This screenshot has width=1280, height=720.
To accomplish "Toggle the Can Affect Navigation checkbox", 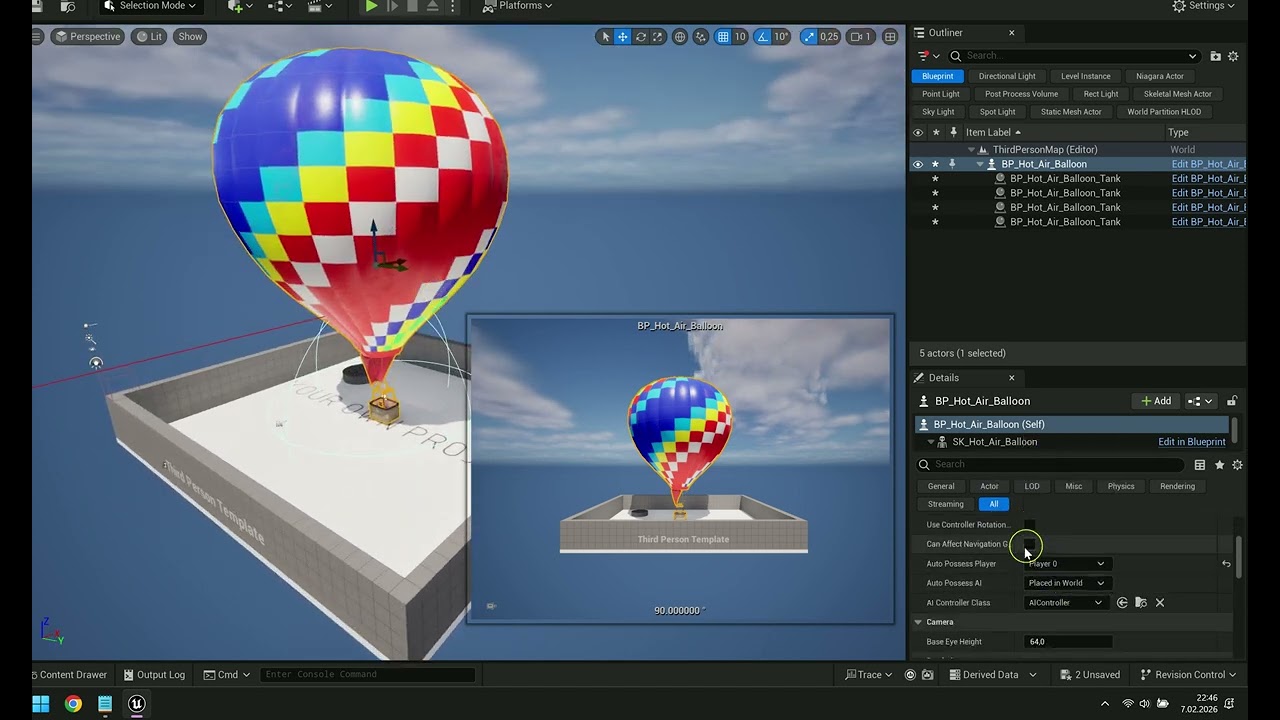I will pyautogui.click(x=1029, y=544).
